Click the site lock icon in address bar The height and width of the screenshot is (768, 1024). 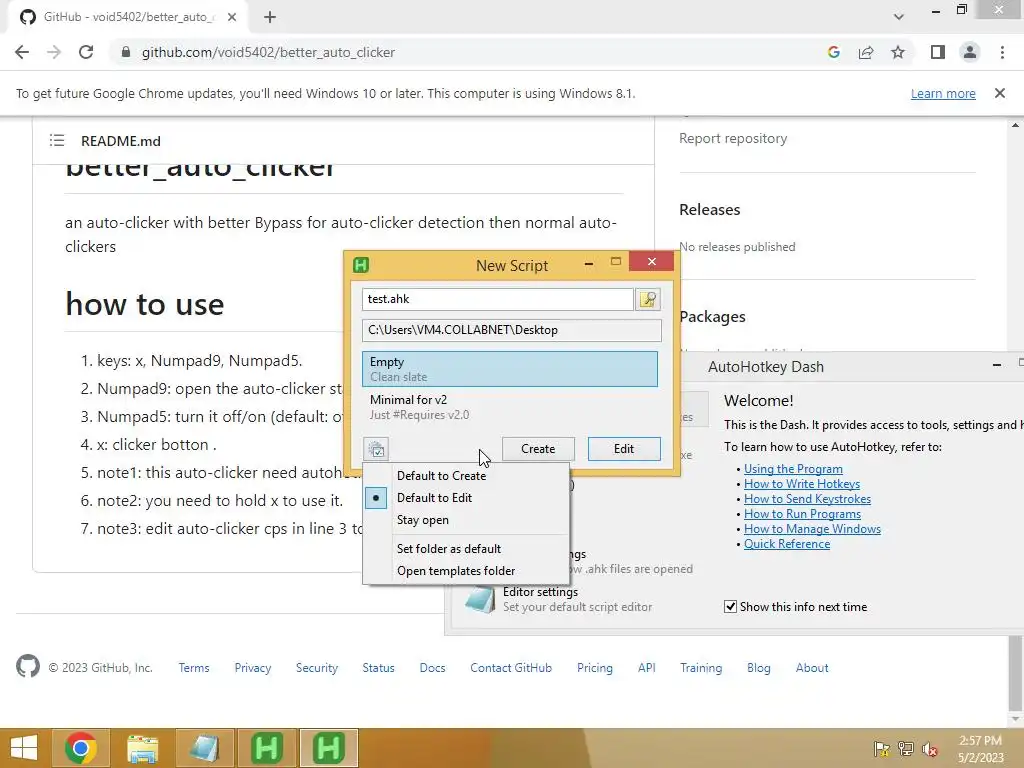126,52
